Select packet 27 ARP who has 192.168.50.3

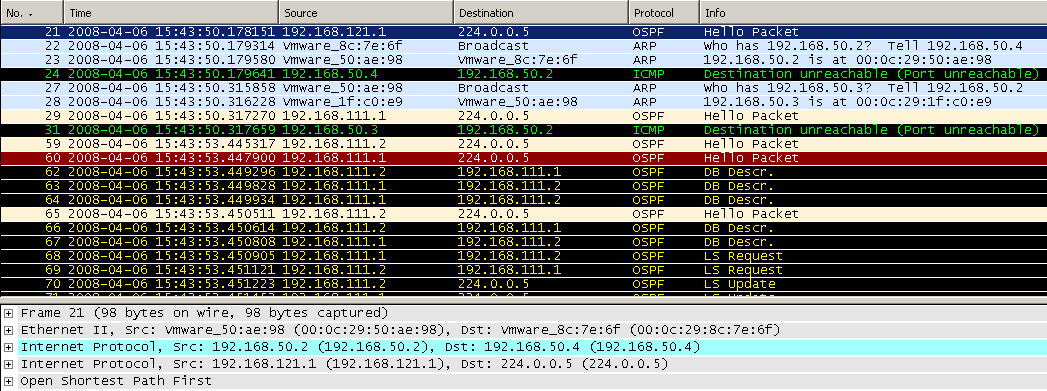click(524, 88)
